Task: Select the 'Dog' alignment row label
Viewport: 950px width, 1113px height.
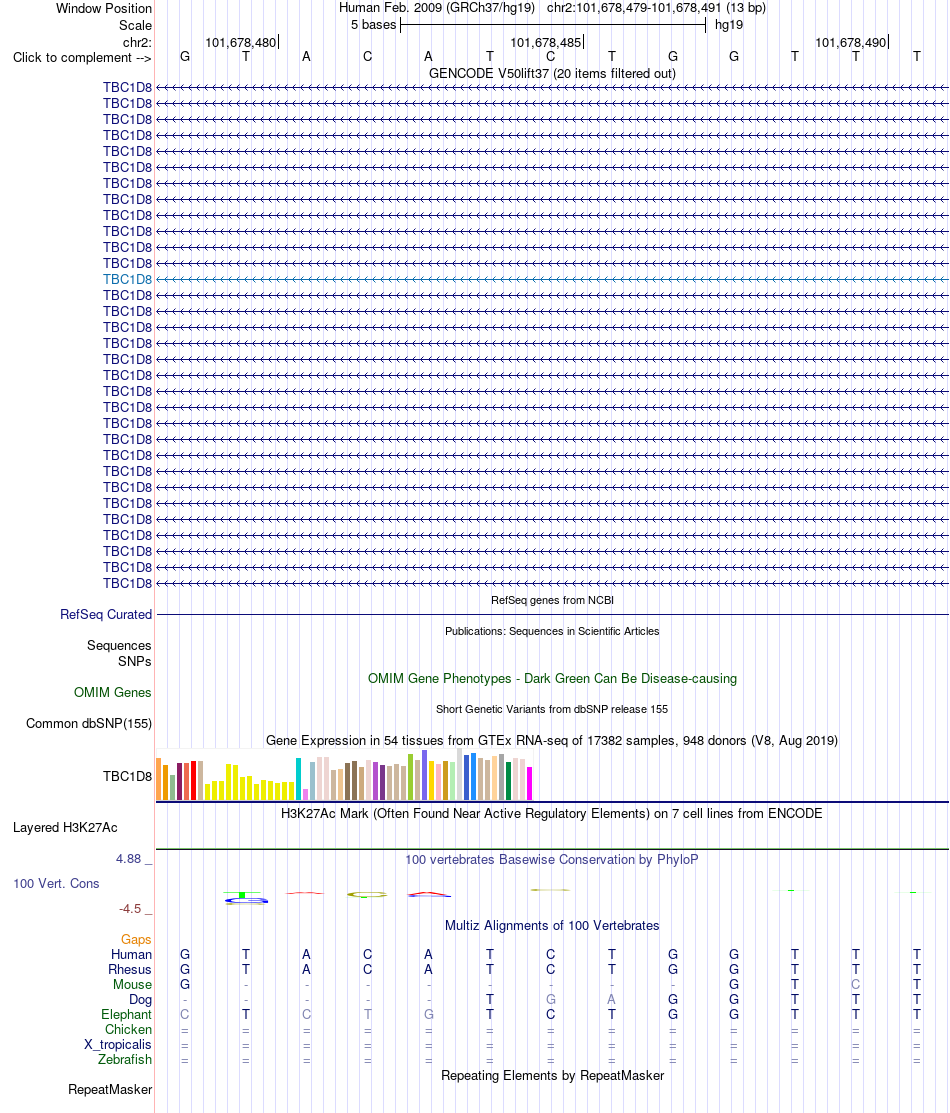Action: pos(141,999)
